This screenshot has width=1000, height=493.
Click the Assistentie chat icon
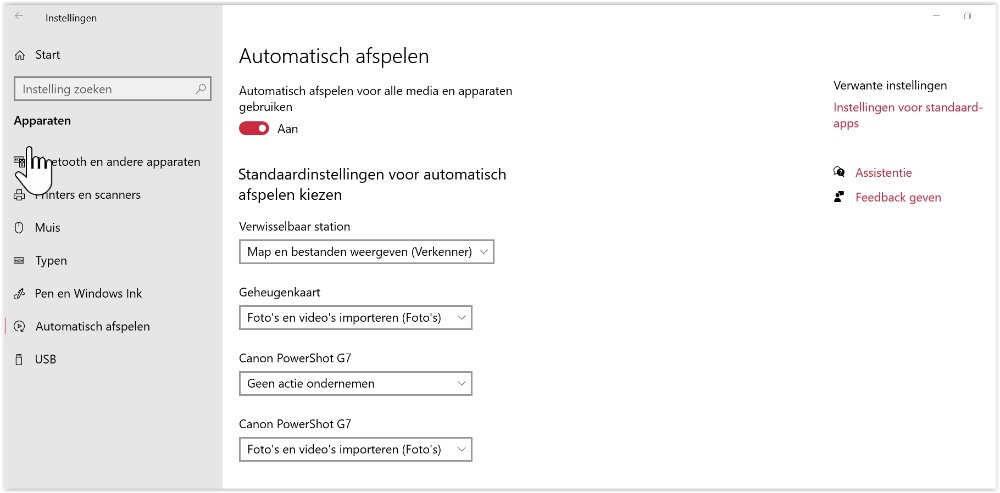tap(840, 173)
